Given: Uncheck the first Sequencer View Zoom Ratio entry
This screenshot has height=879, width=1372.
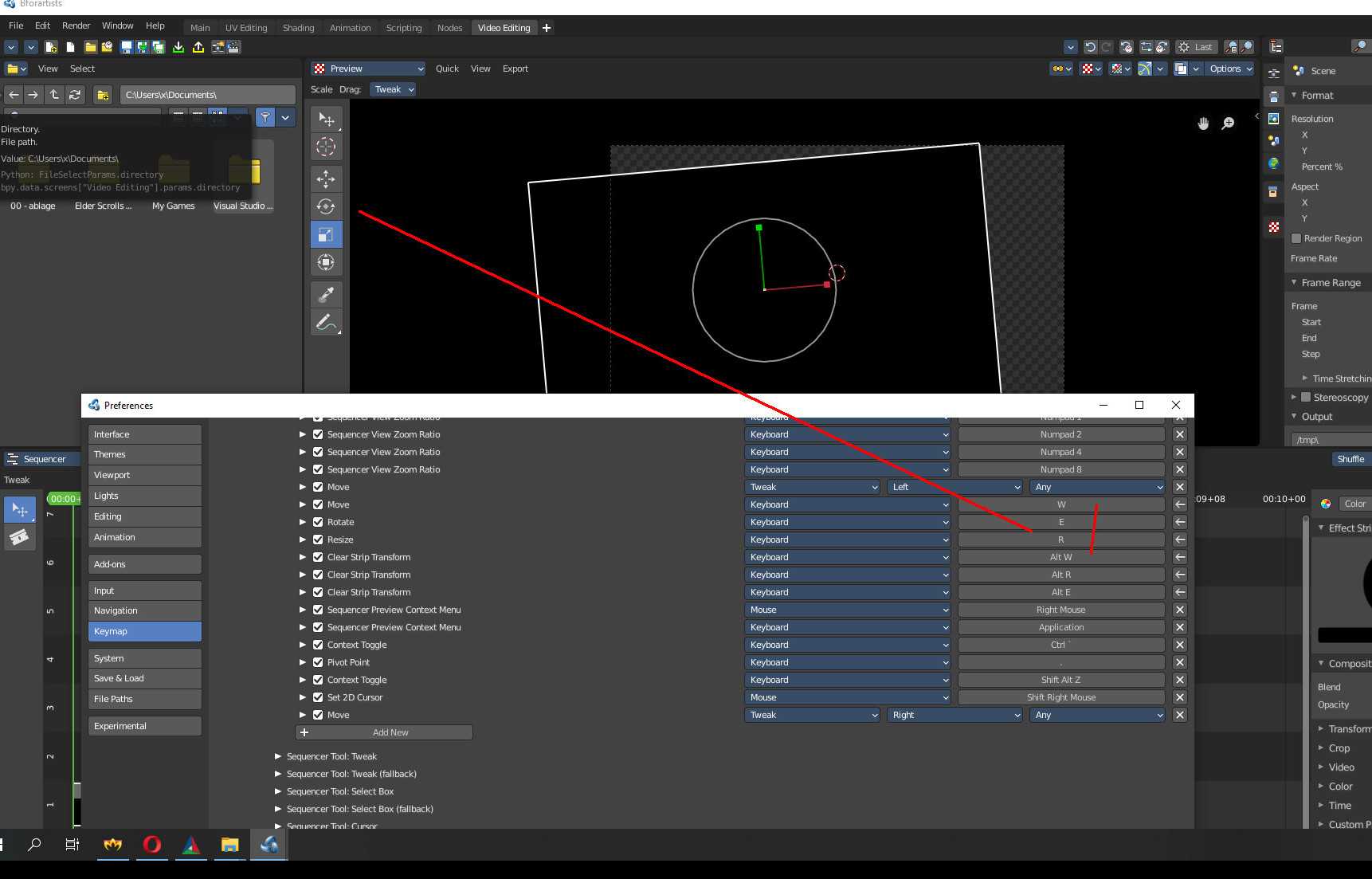Looking at the screenshot, I should [317, 434].
